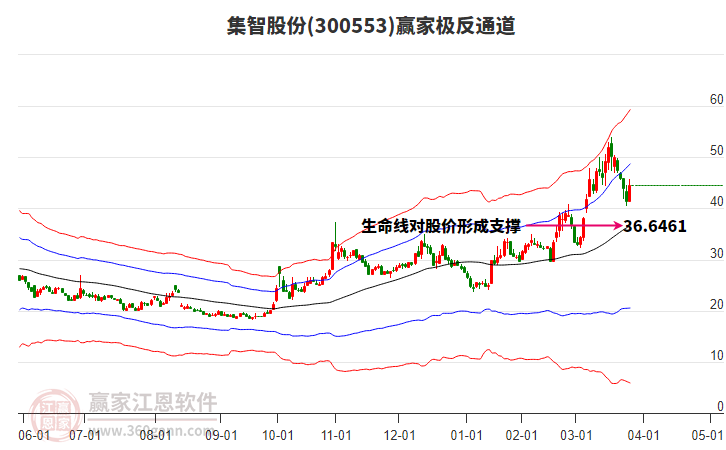Select the 40 price axis label
Screen dimensions: 726x450
tap(715, 202)
